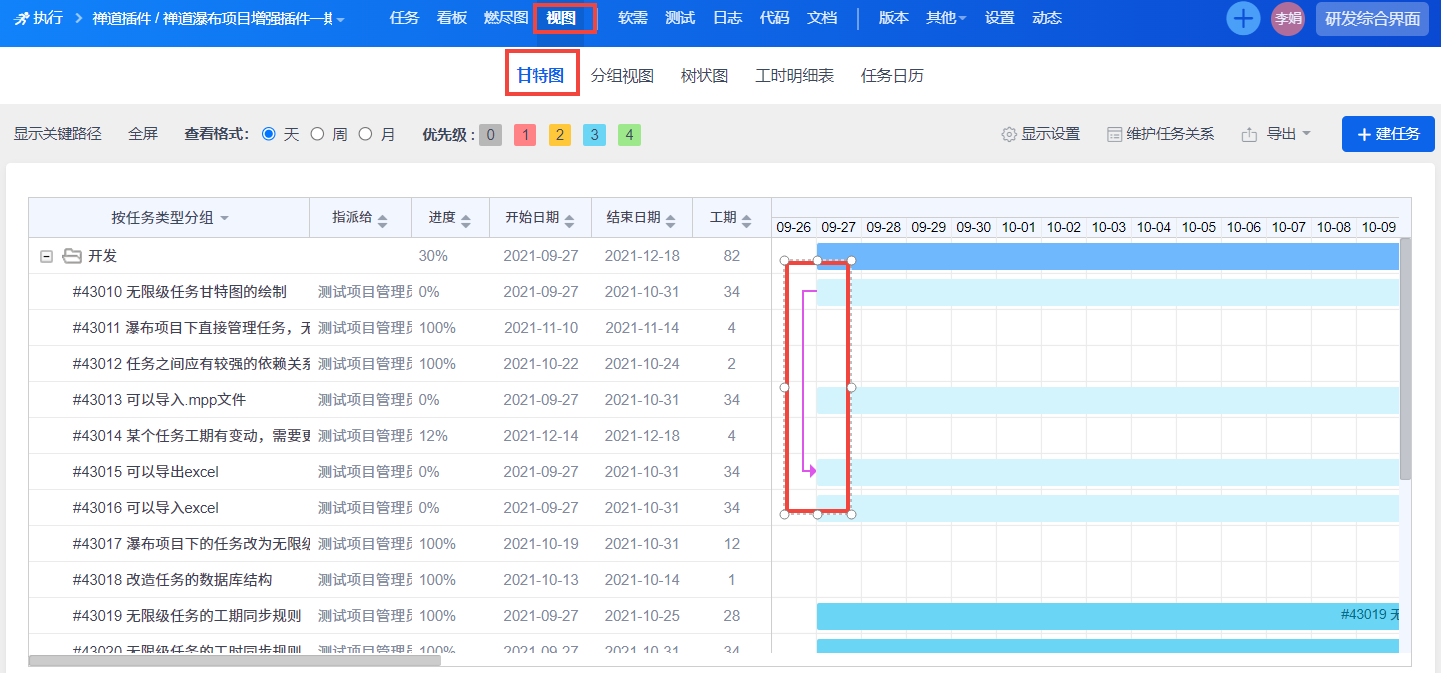Select the 月 view format radio

pos(365,134)
